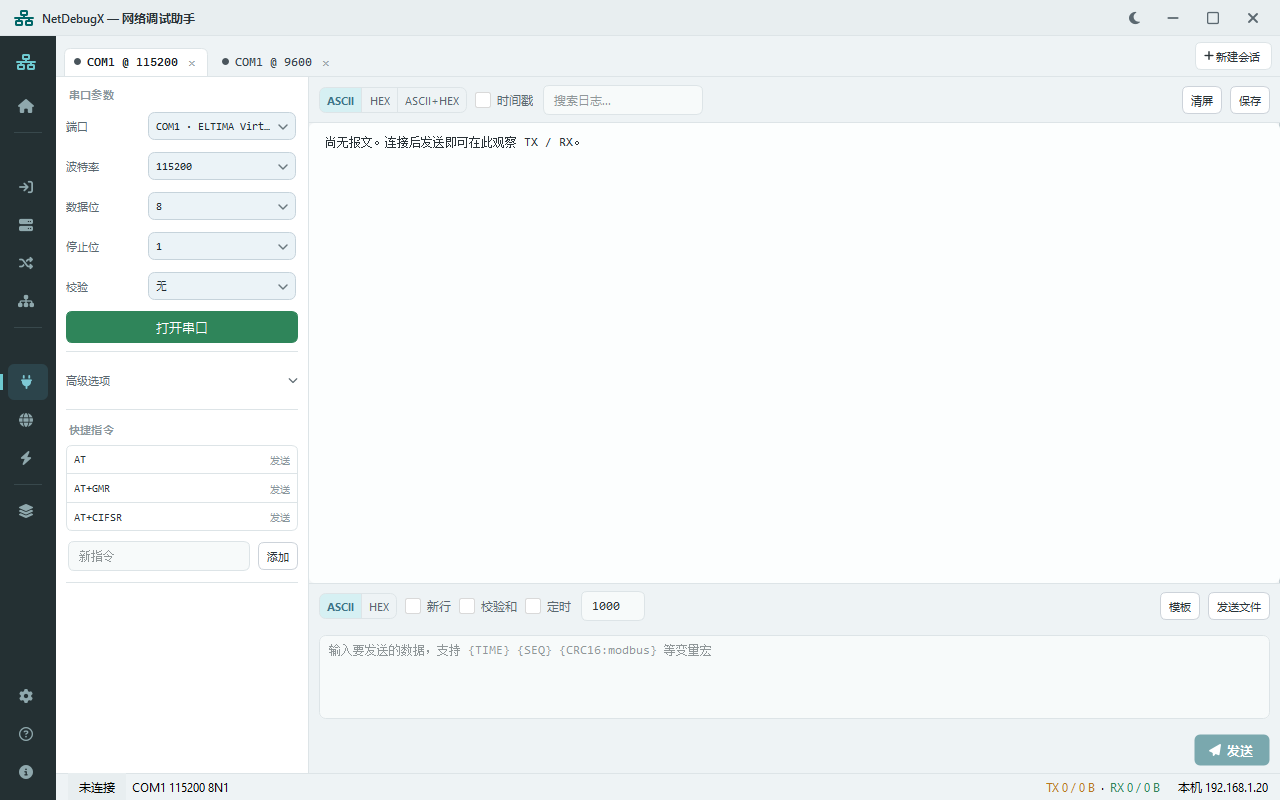
Task: Click the 串口参数 section heading
Action: pos(91,95)
